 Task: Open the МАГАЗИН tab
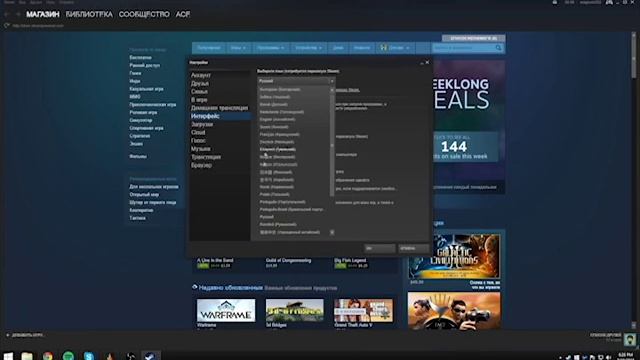click(x=43, y=14)
